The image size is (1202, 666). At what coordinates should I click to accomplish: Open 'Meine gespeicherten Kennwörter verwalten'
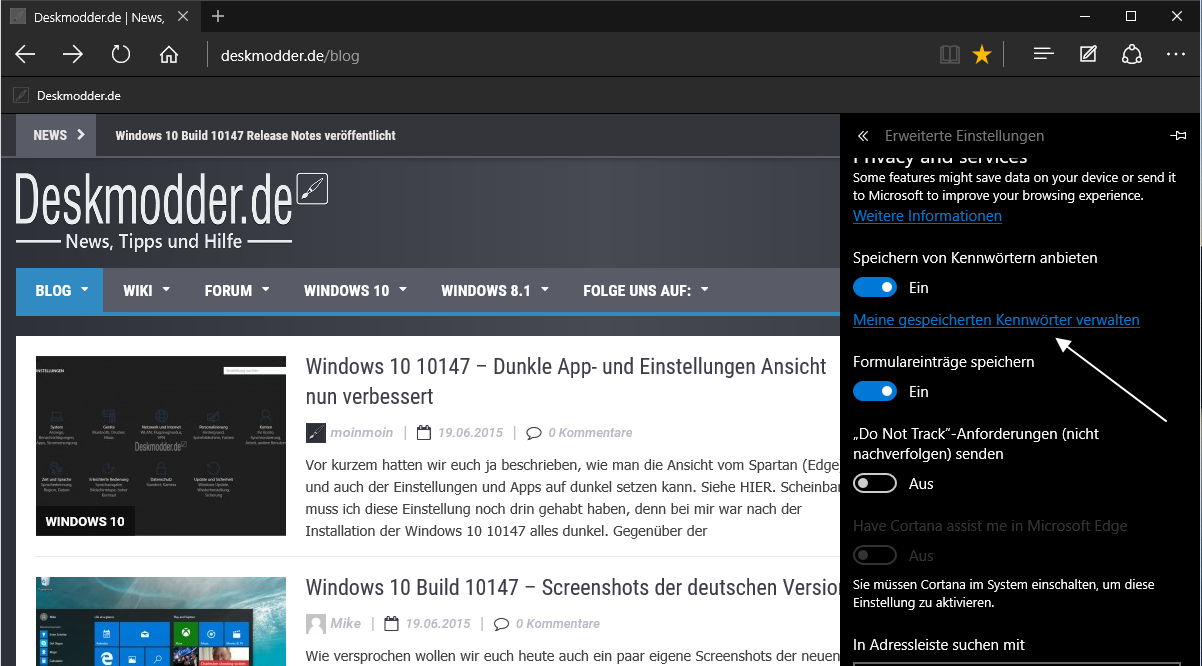pos(996,320)
